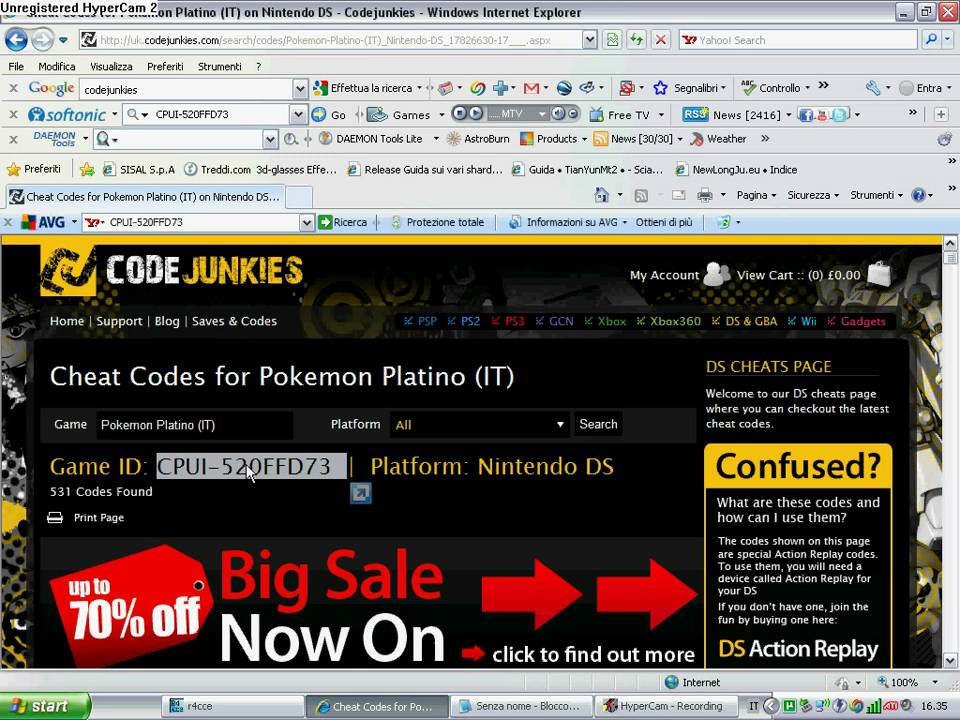Screen dimensions: 960x720
Task: Open the address bar dropdown arrow
Action: pos(589,40)
